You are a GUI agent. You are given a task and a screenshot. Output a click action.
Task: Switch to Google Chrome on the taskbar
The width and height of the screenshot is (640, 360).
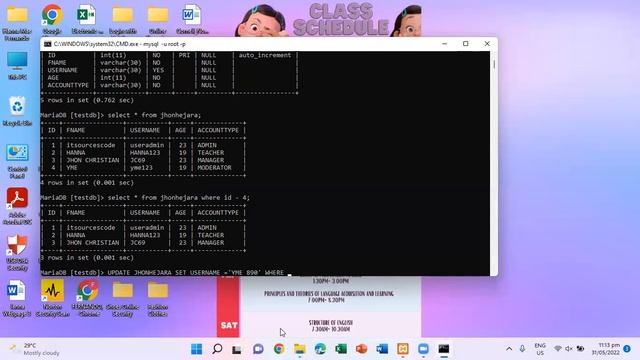pos(279,349)
